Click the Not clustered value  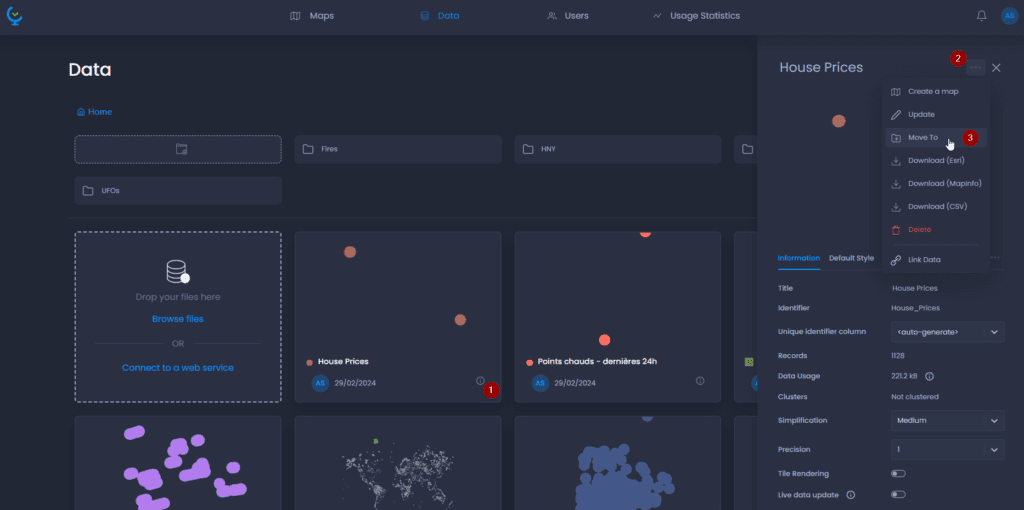(915, 396)
